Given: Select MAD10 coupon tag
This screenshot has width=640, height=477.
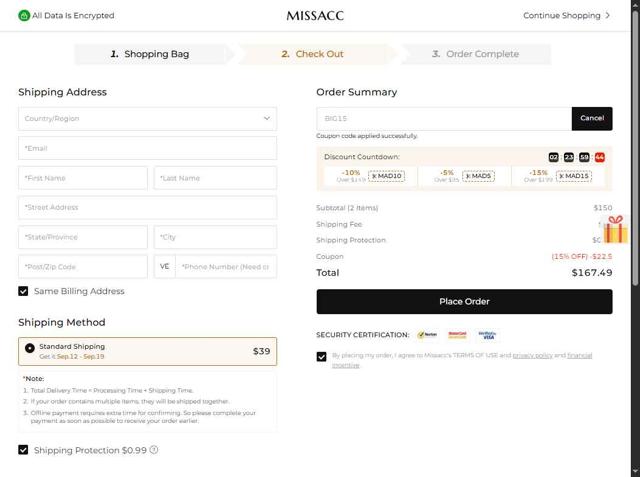Looking at the screenshot, I should tap(387, 176).
